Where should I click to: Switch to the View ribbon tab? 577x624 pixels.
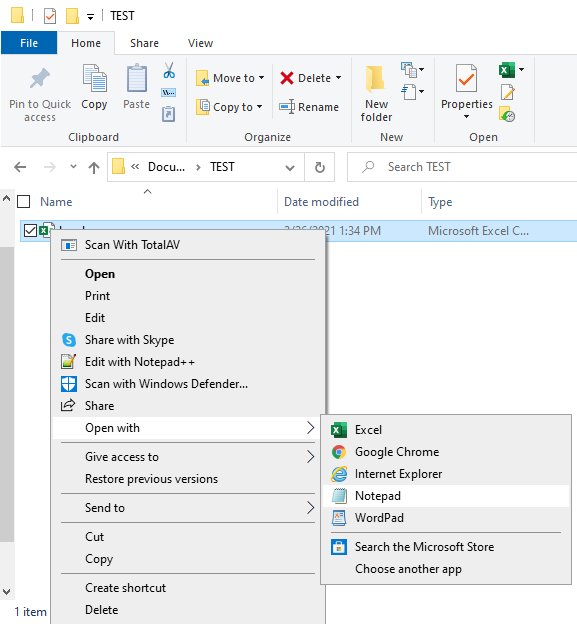201,43
